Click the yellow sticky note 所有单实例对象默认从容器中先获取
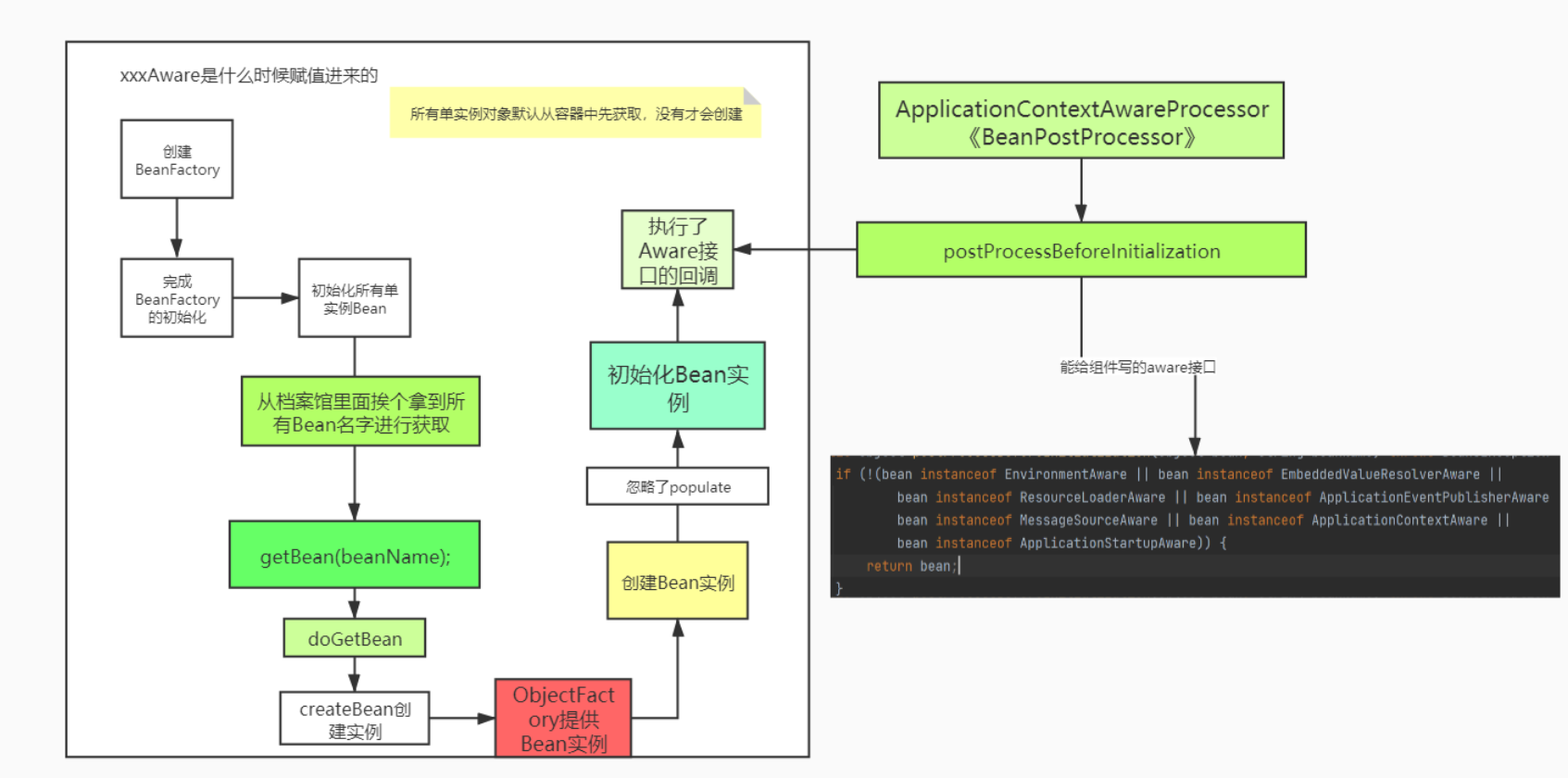 [x=575, y=113]
